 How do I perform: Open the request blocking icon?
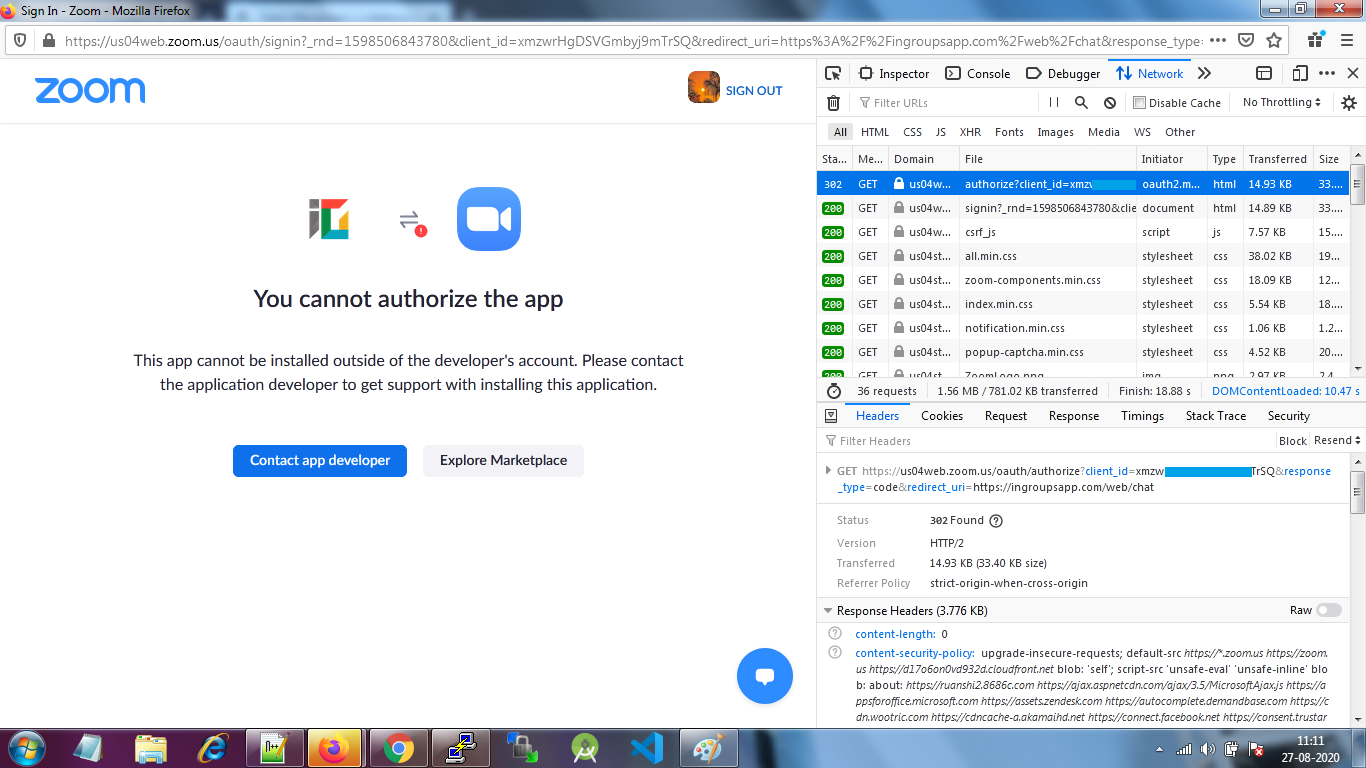click(x=1110, y=102)
